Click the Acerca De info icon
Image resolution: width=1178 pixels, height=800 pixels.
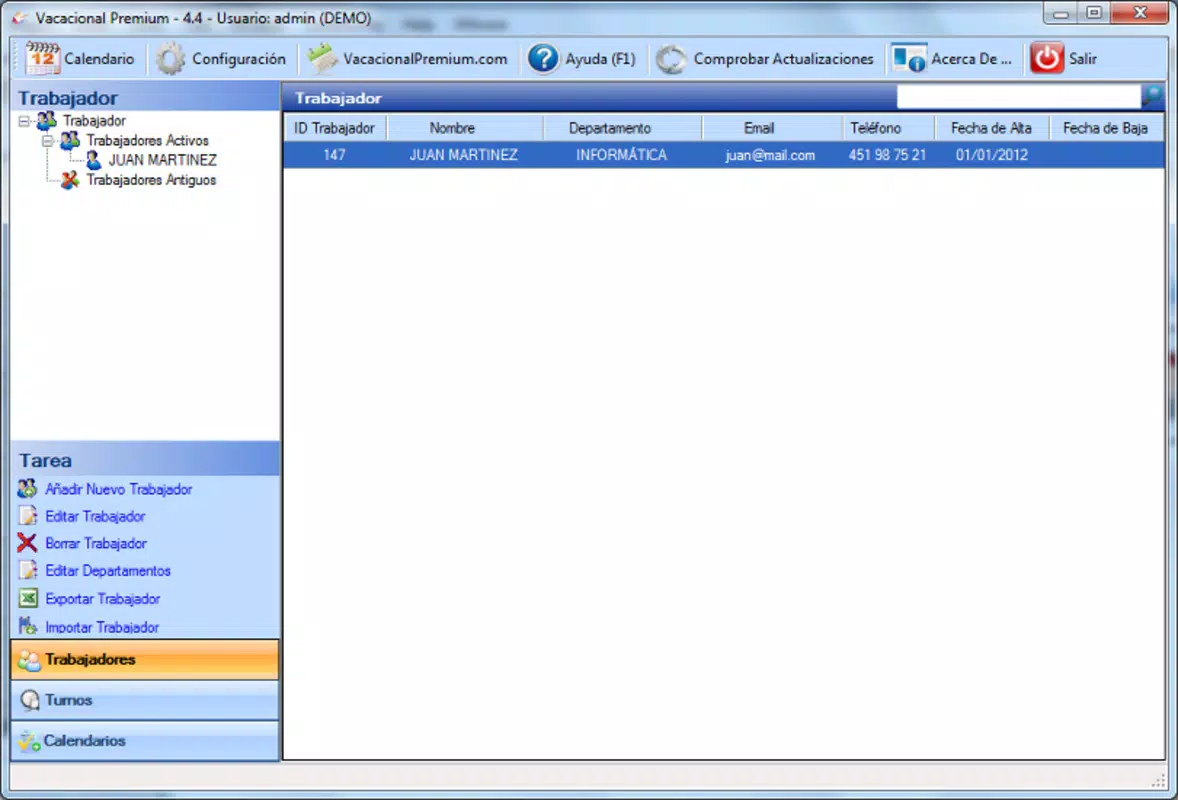pyautogui.click(x=908, y=59)
